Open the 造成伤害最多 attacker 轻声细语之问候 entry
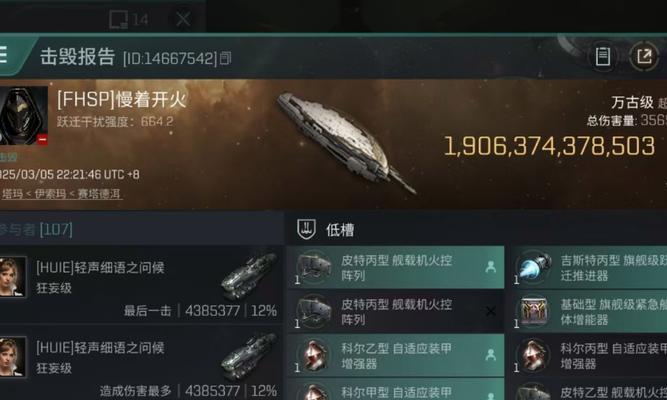Viewport: 667px width, 400px height. click(x=140, y=364)
